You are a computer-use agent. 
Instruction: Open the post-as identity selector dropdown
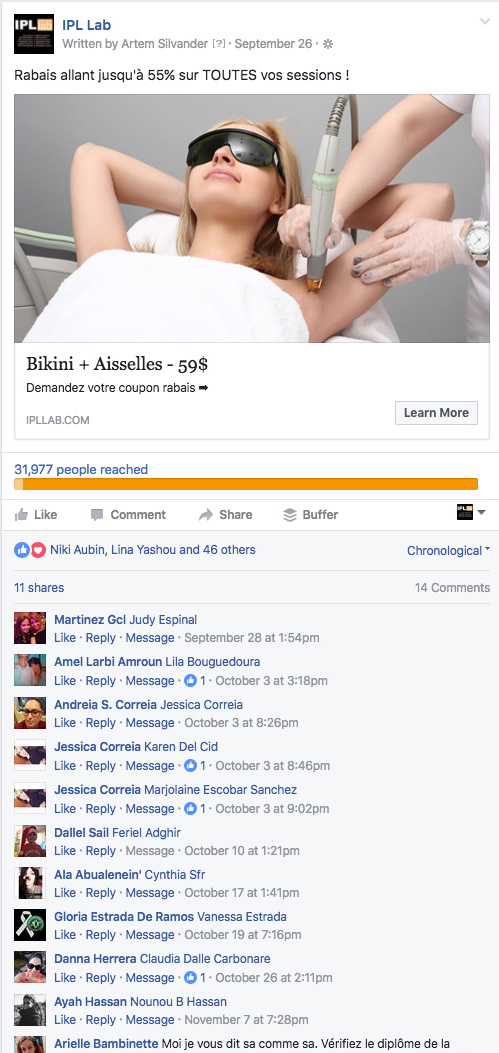pyautogui.click(x=471, y=512)
